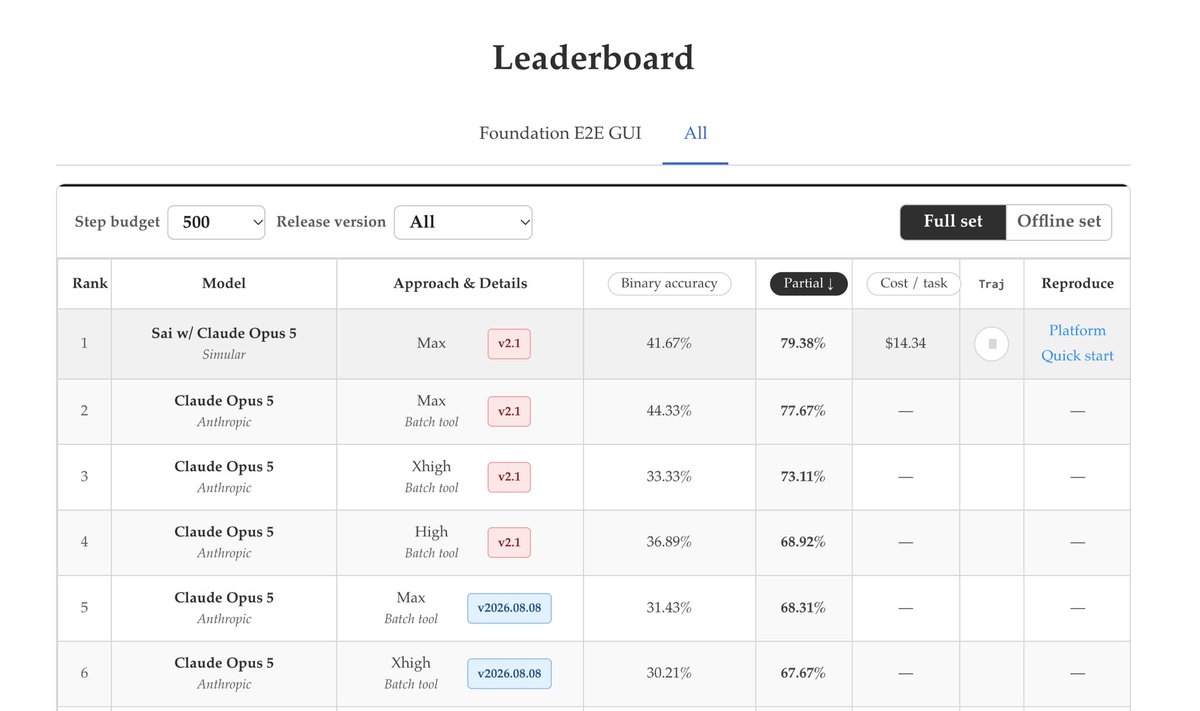The width and height of the screenshot is (1200, 711).
Task: Click the Rank column header
Action: click(x=90, y=284)
